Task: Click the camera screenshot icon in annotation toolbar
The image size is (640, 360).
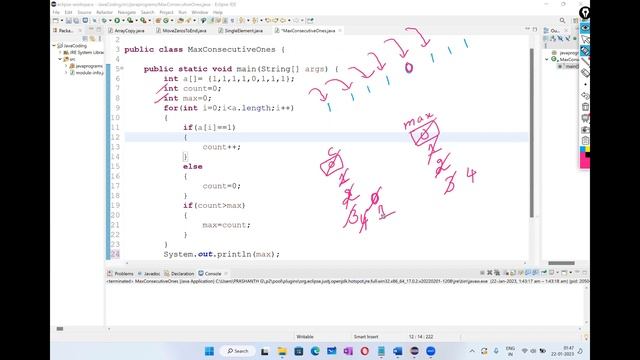Action: click(585, 129)
